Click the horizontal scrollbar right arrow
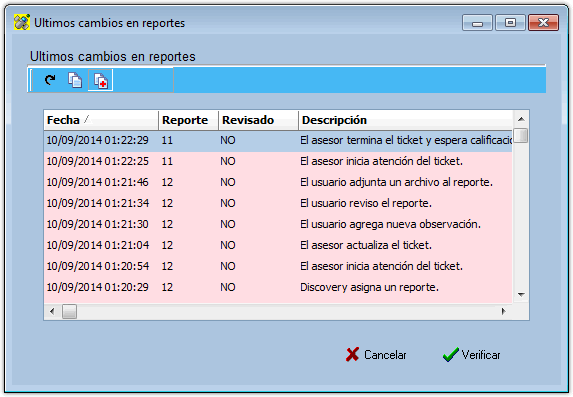The height and width of the screenshot is (397, 573). point(504,311)
